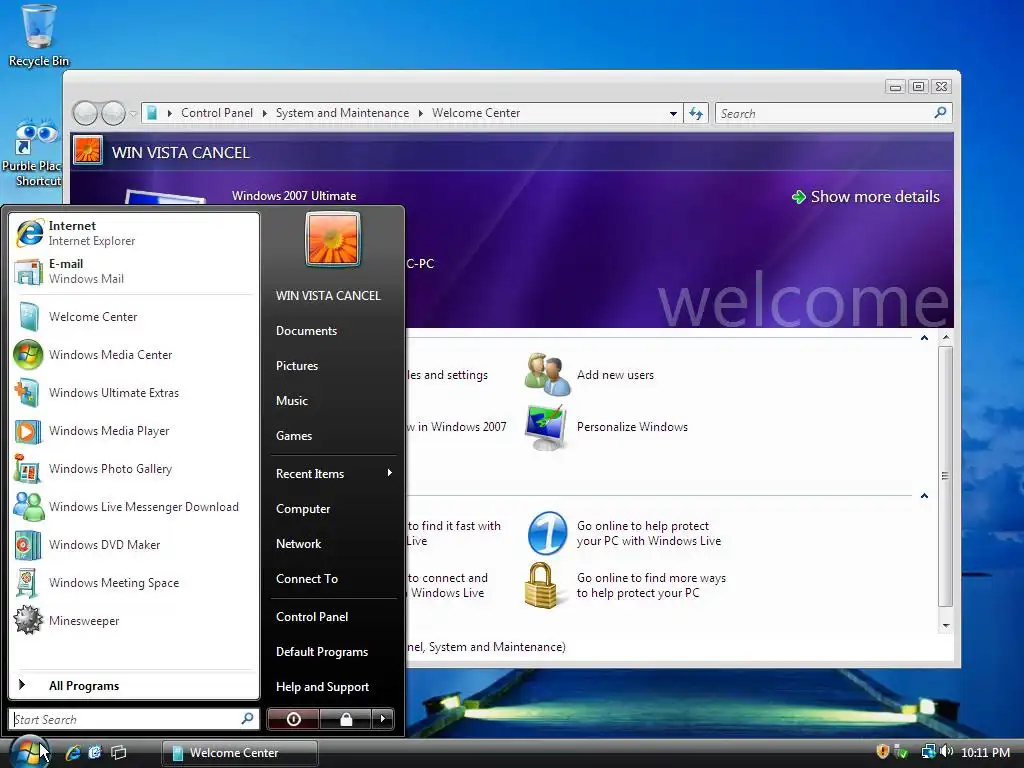Click System and Maintenance breadcrumb text
The height and width of the screenshot is (768, 1024).
tap(342, 113)
